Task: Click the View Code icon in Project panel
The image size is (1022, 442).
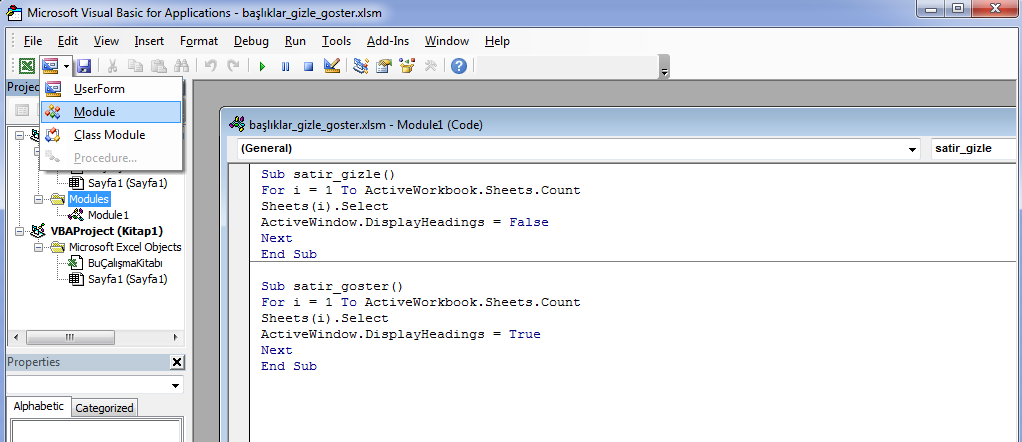Action: (22, 110)
